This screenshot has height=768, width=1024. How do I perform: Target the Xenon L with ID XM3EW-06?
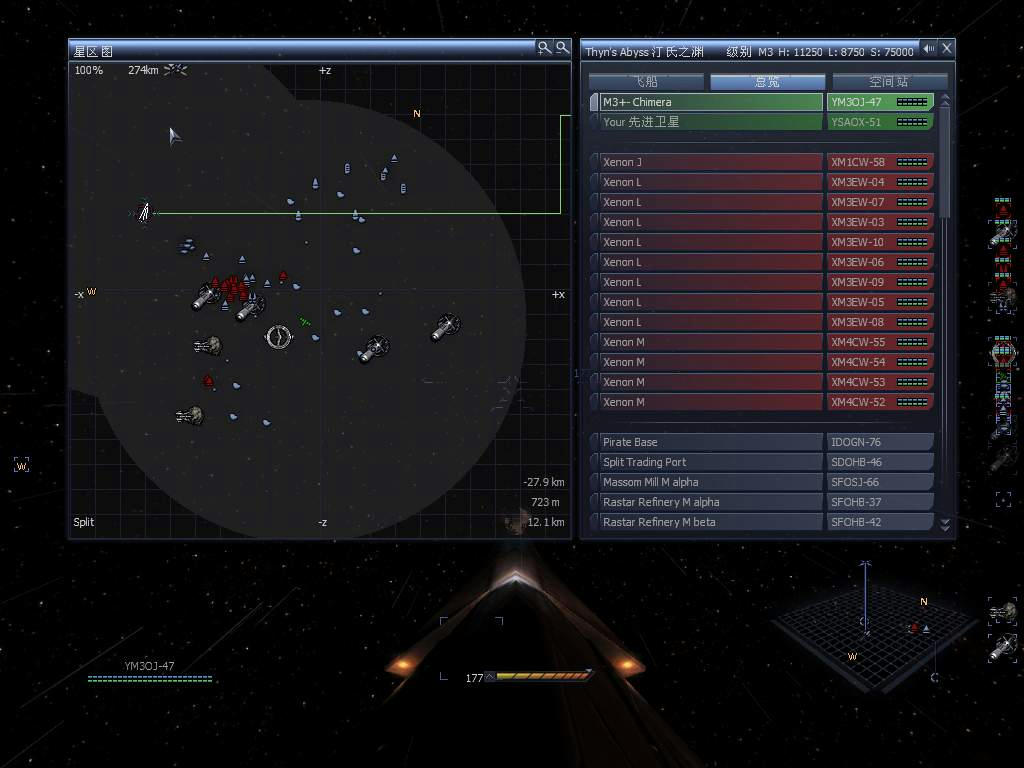(761, 262)
